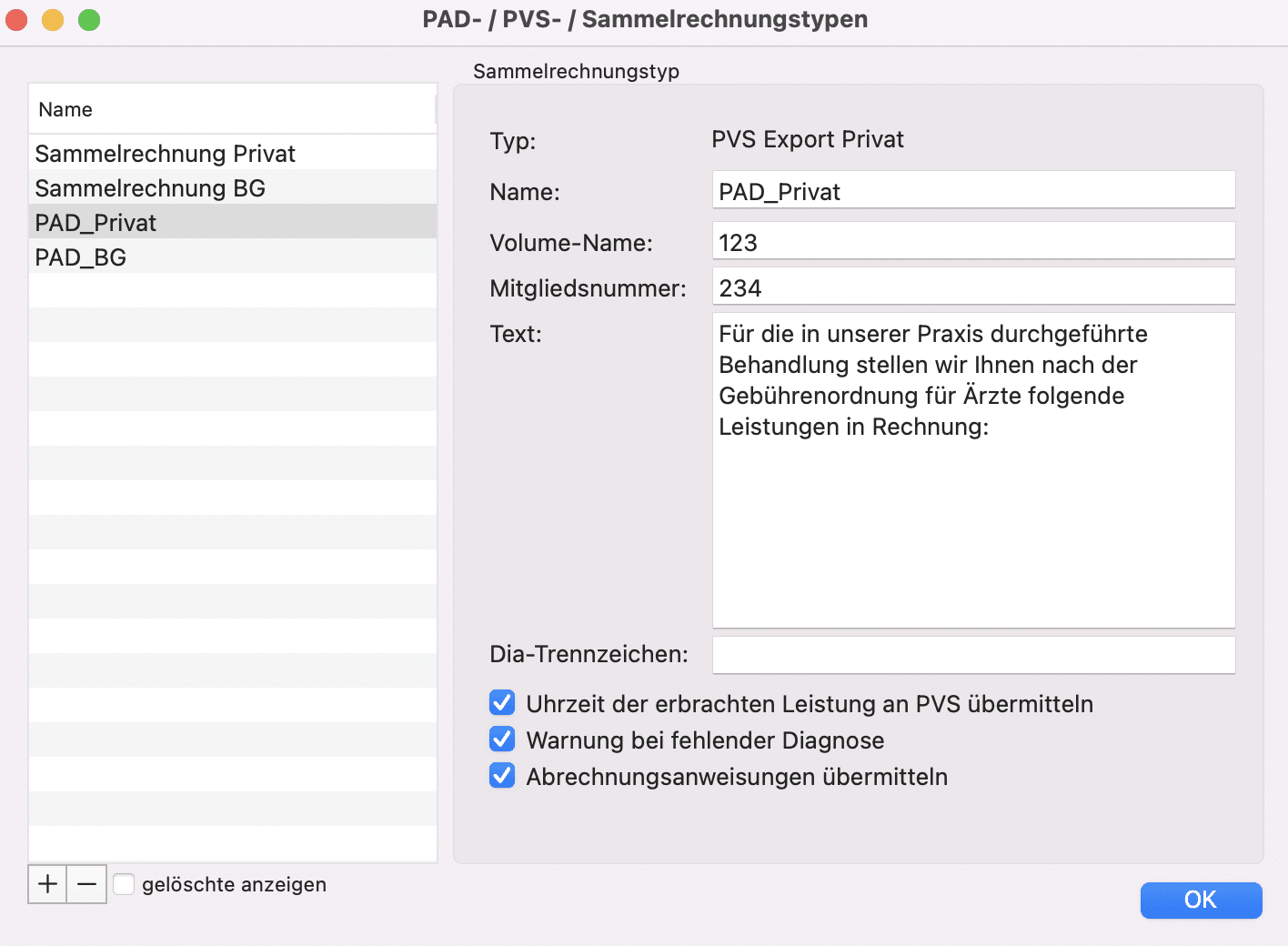The height and width of the screenshot is (946, 1288).
Task: Toggle the gelöschte anzeigen checkbox
Action: click(124, 884)
